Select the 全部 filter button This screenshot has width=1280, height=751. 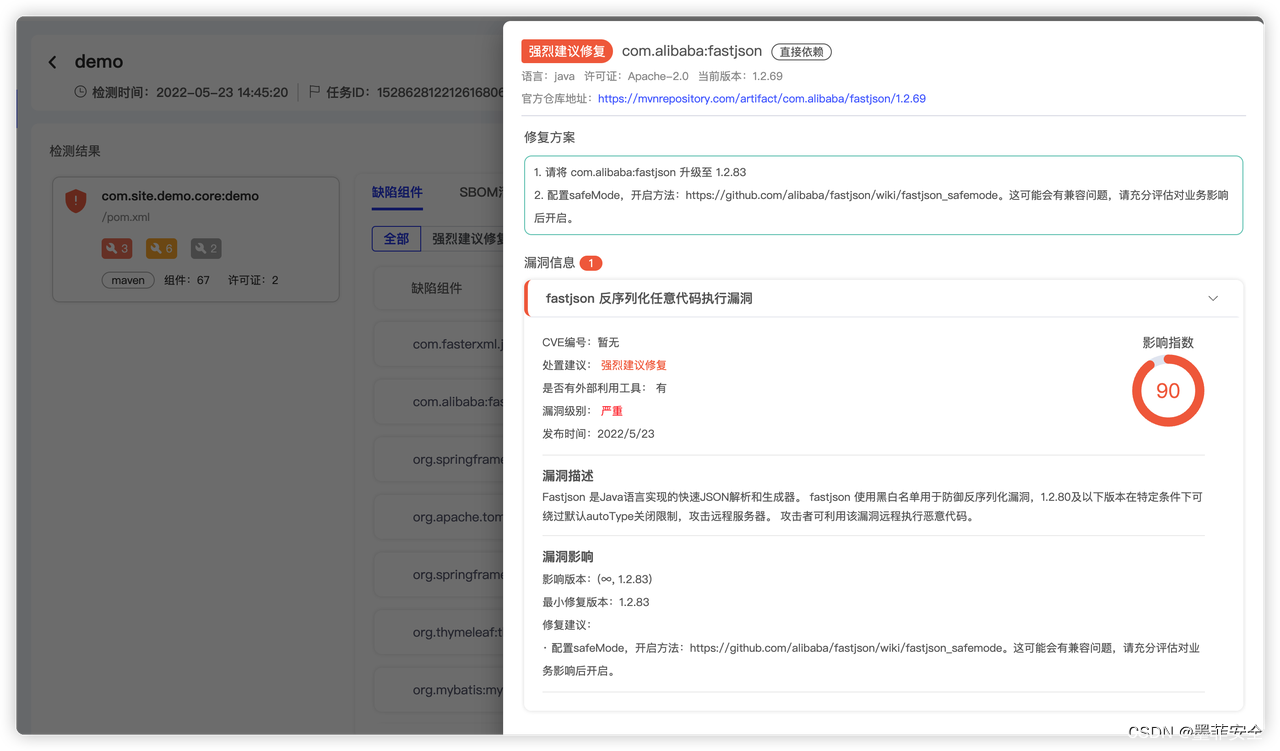(x=396, y=239)
